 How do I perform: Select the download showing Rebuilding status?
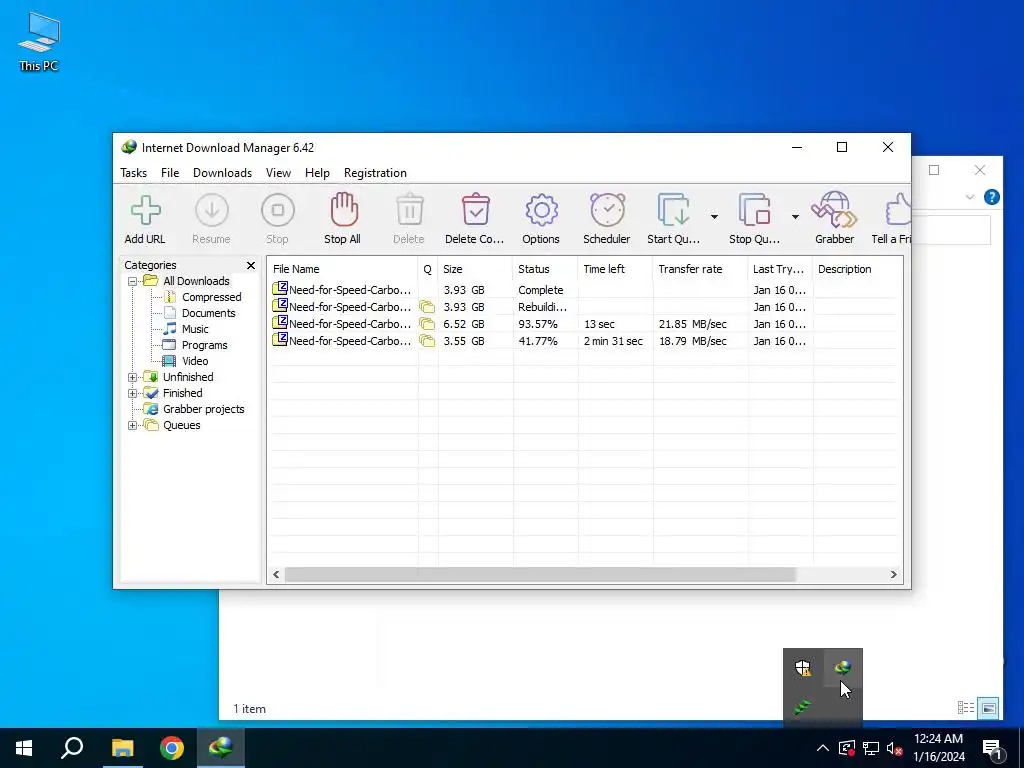[584, 307]
